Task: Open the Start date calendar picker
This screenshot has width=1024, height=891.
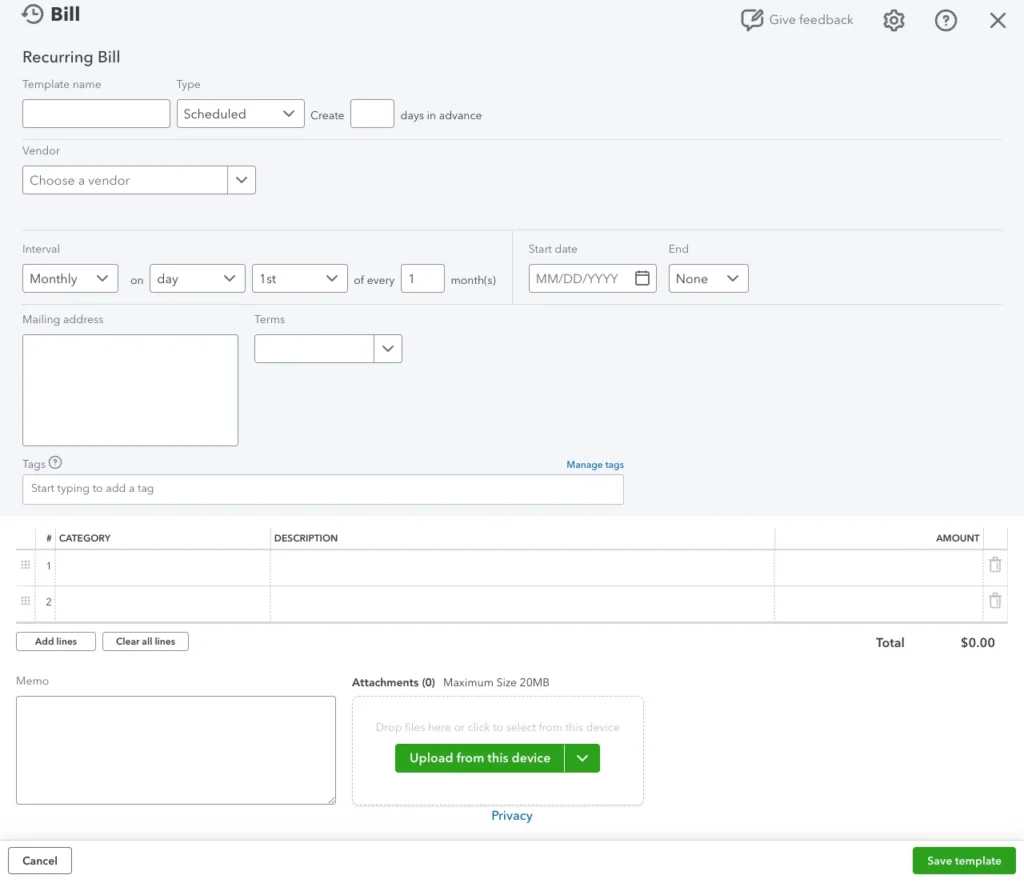Action: [643, 279]
